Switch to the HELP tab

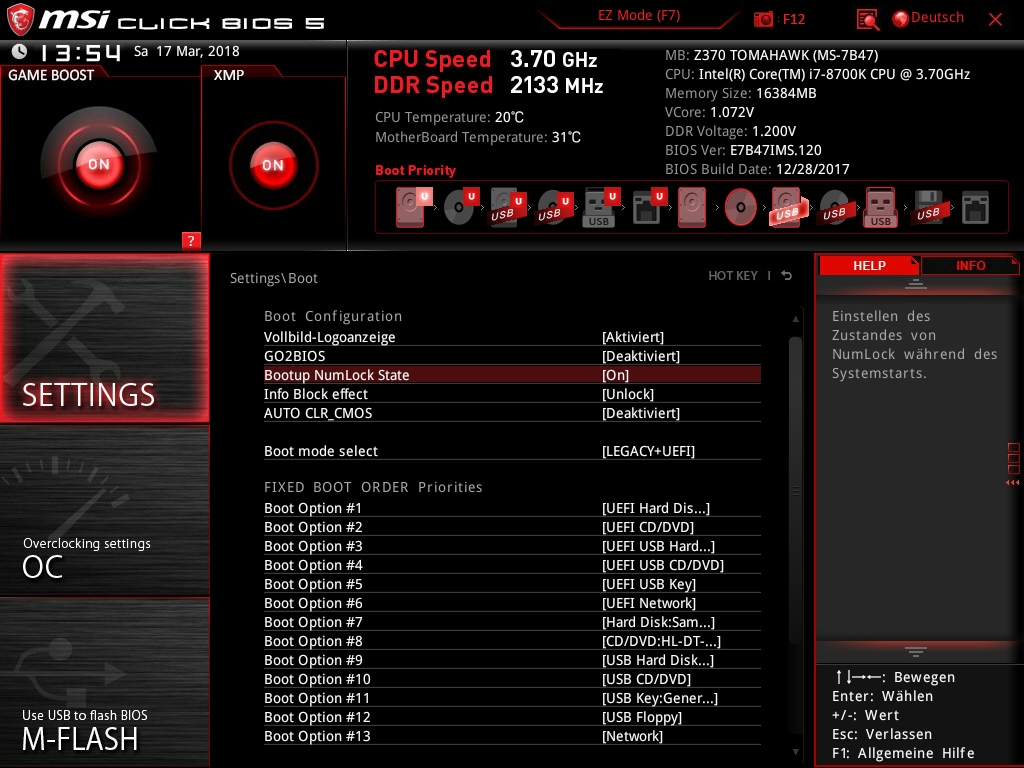tap(869, 265)
